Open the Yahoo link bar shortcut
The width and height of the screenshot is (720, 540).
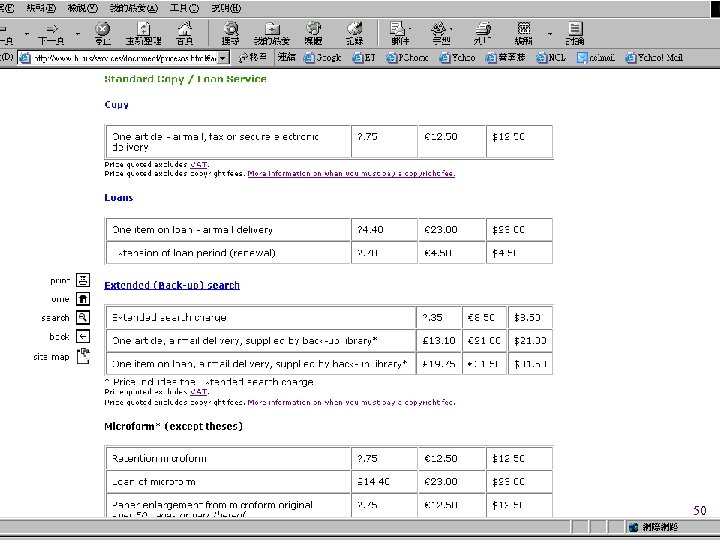point(457,57)
